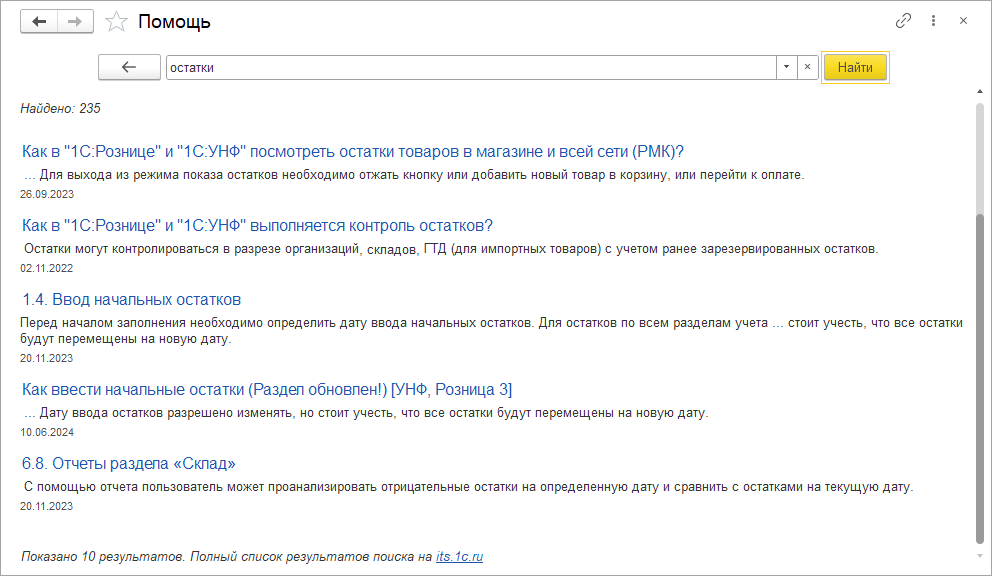Click the search field containing остатки
The width and height of the screenshot is (992, 576).
pos(470,67)
